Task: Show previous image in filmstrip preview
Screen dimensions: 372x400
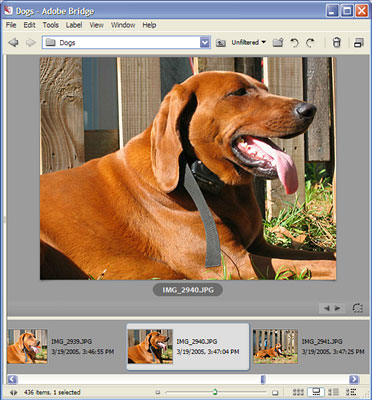Action: (327, 308)
